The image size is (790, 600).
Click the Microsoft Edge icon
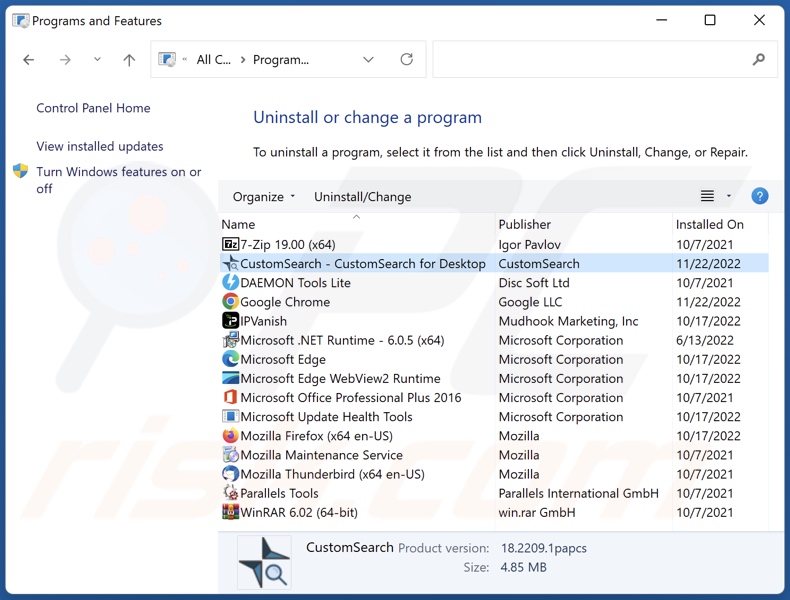[230, 359]
